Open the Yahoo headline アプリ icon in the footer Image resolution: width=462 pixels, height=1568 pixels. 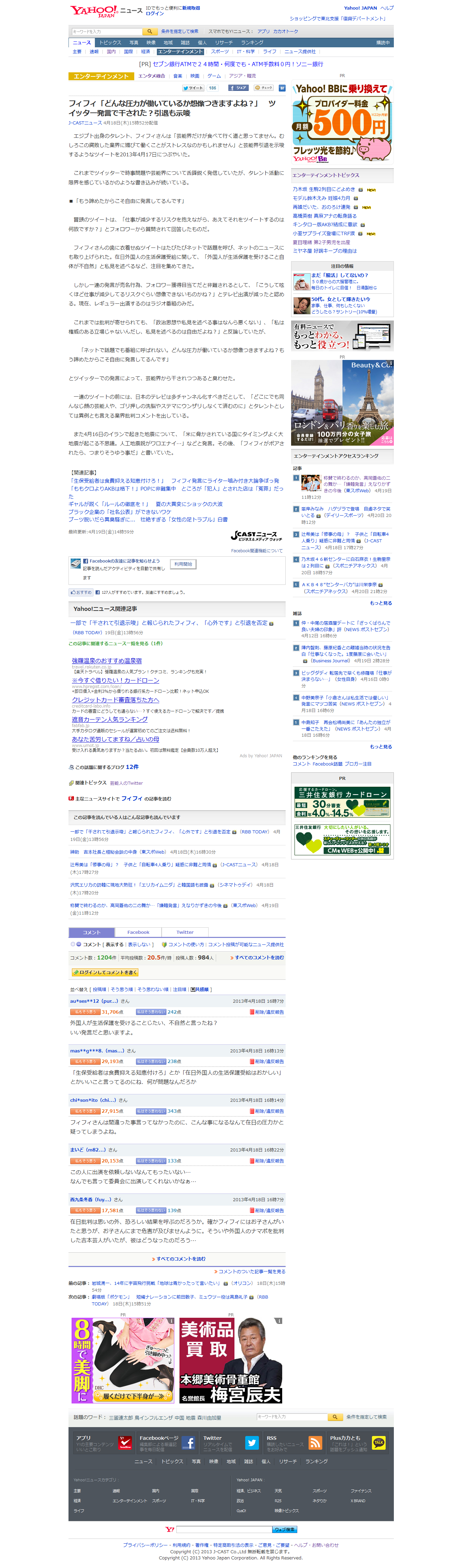[125, 1443]
